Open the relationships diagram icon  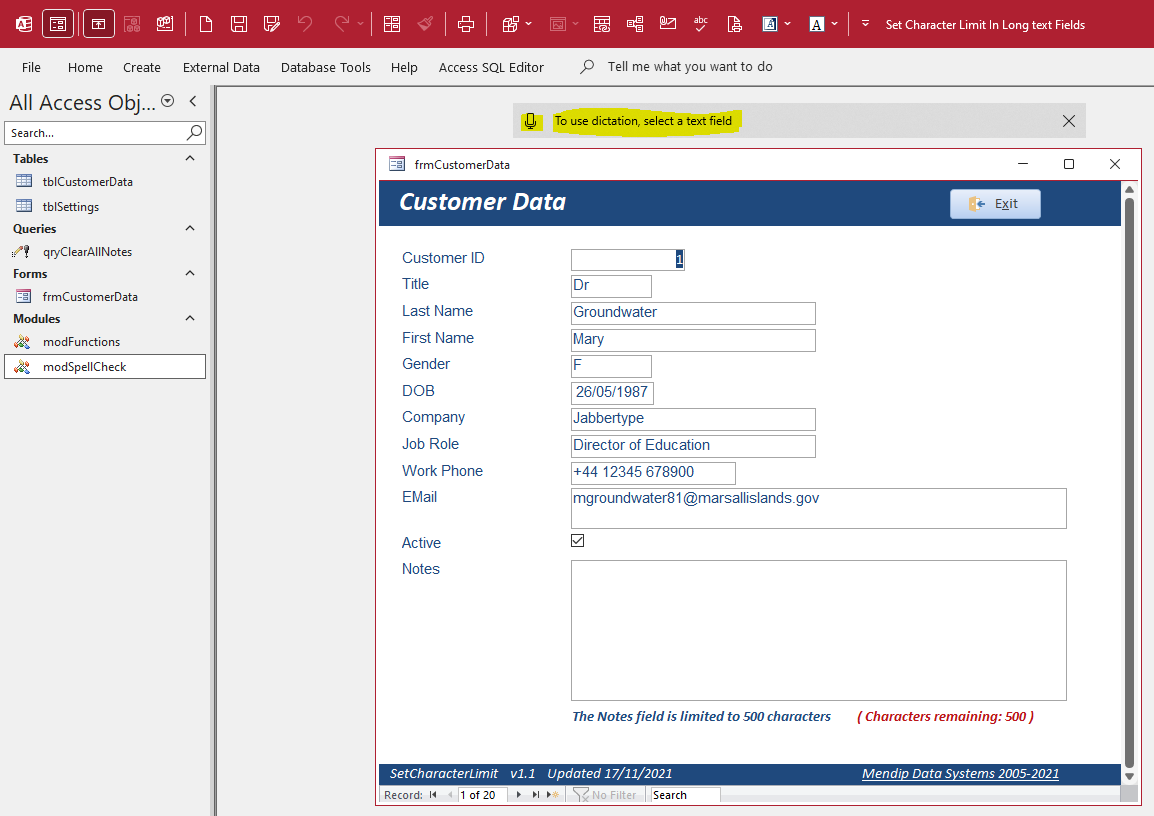click(x=635, y=24)
